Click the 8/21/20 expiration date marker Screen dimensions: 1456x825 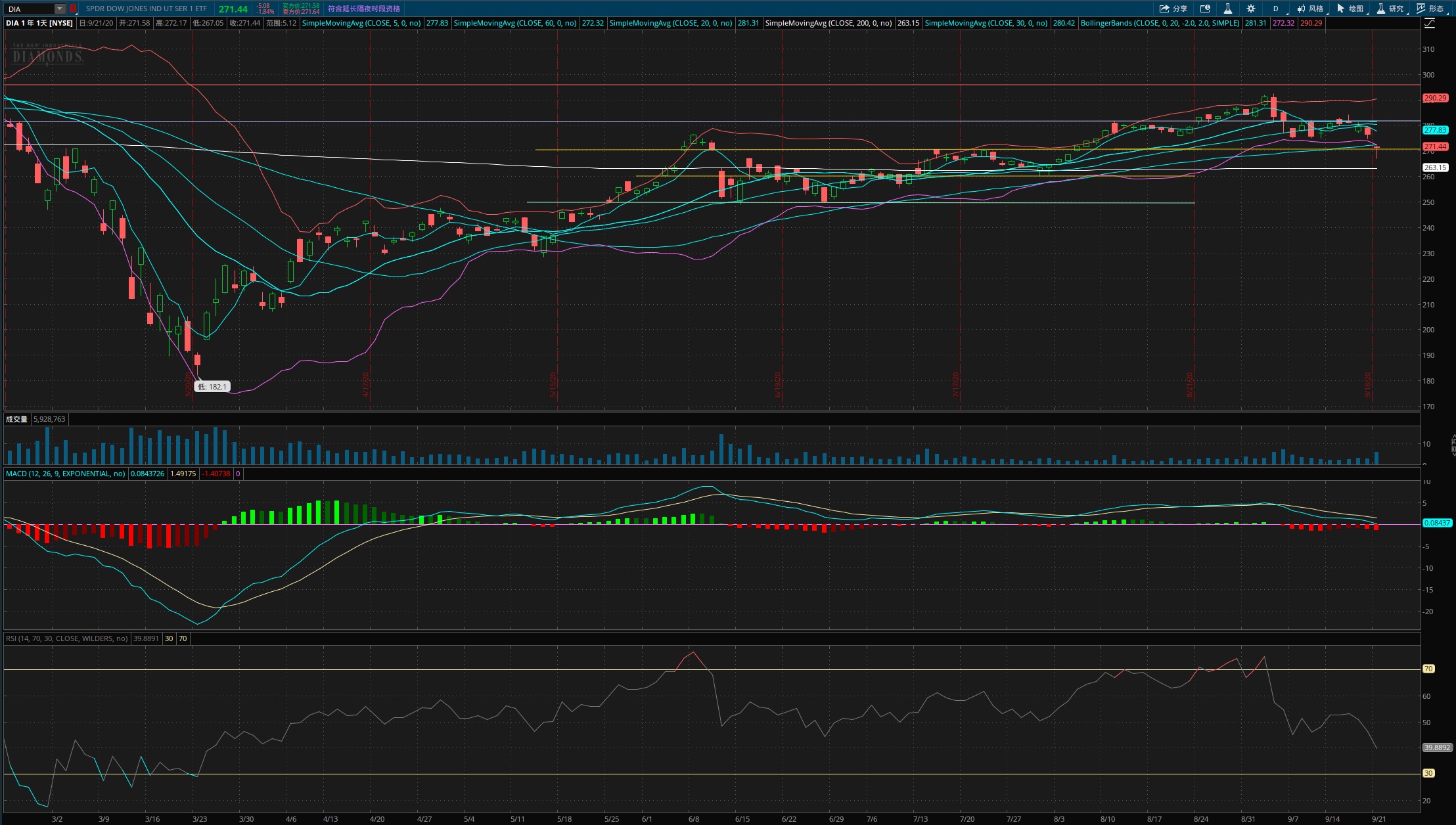(x=1190, y=385)
